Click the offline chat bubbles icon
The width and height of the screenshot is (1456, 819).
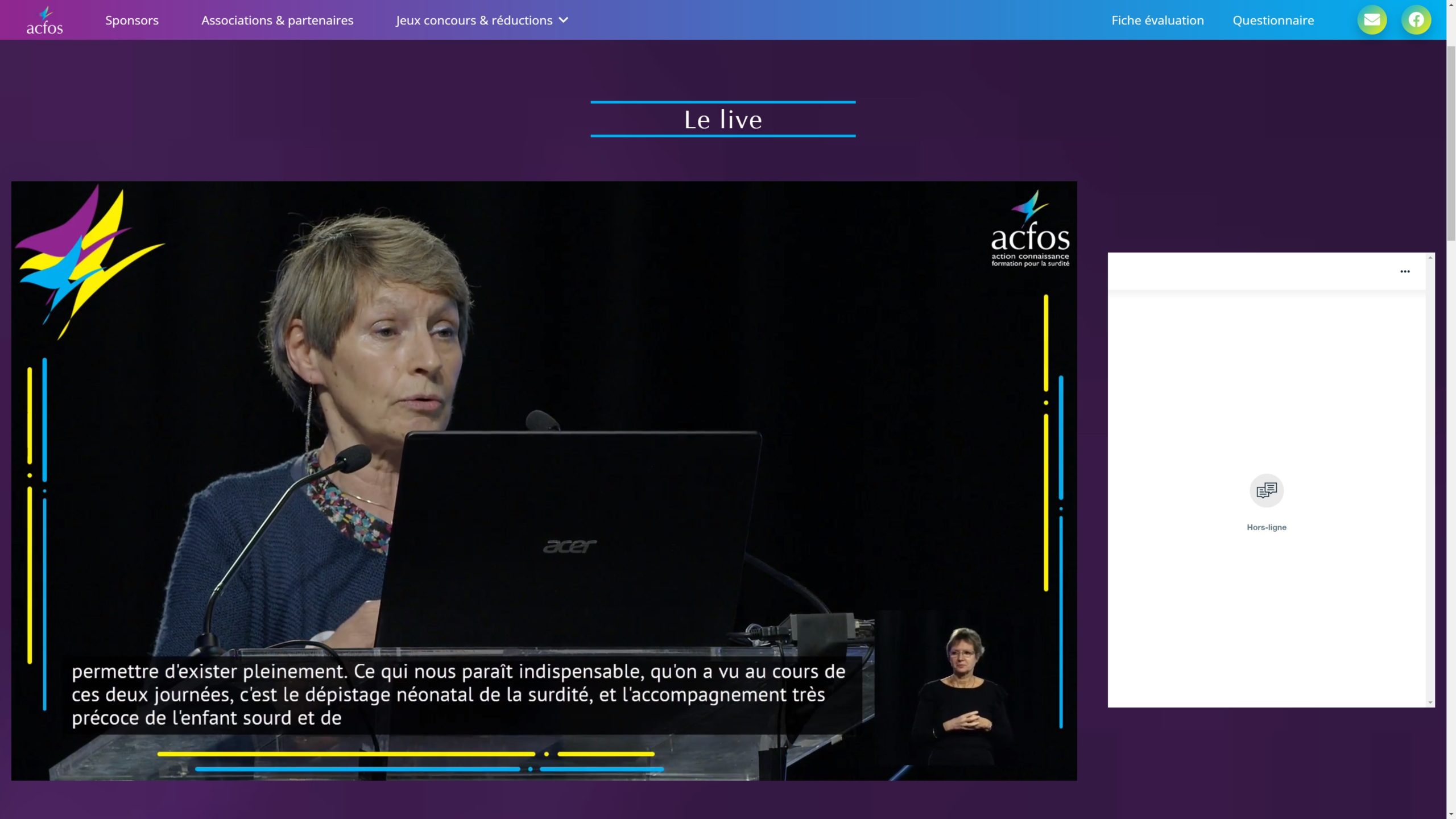[x=1267, y=490]
